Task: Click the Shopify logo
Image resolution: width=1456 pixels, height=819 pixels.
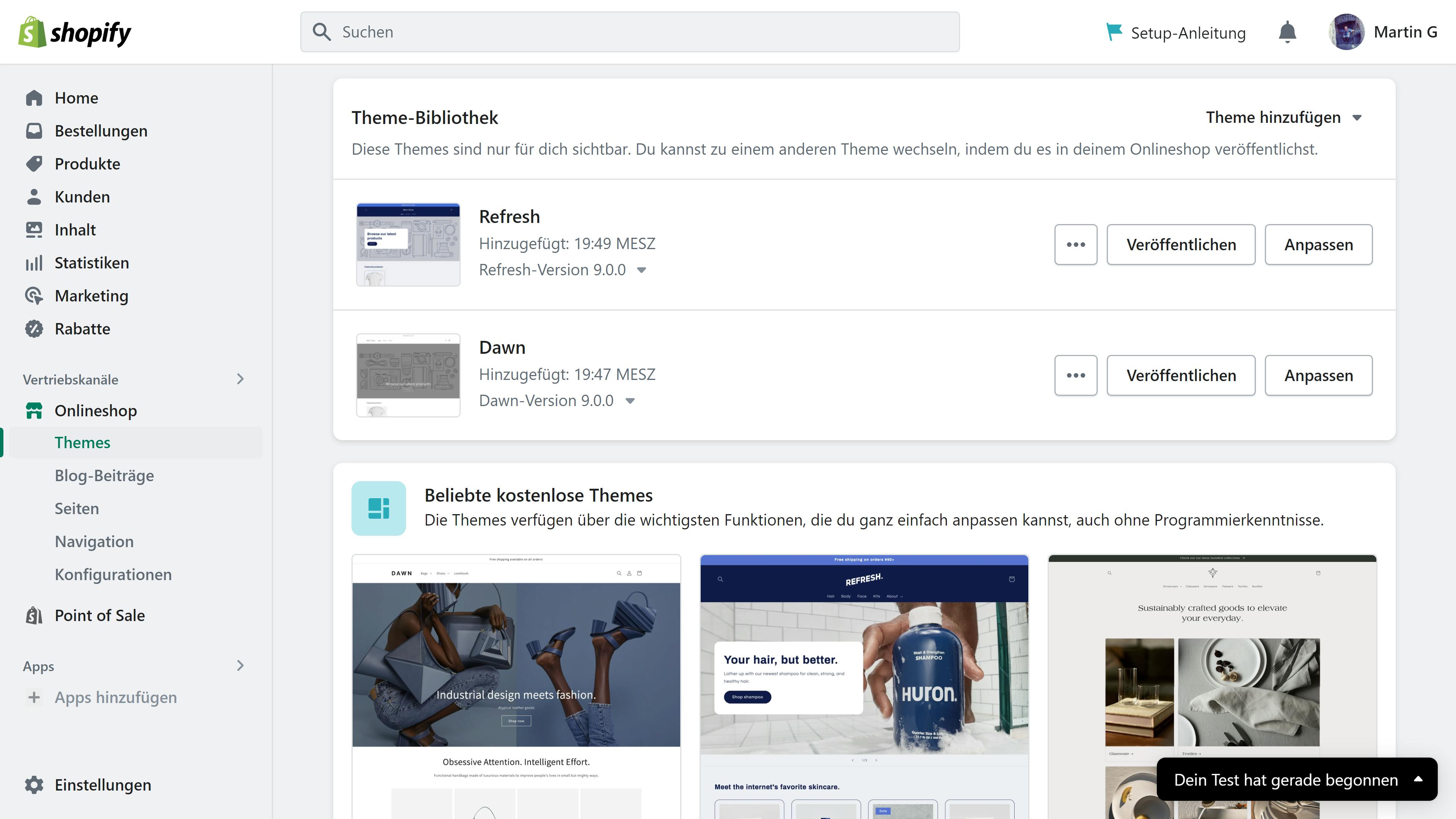Action: click(x=75, y=32)
